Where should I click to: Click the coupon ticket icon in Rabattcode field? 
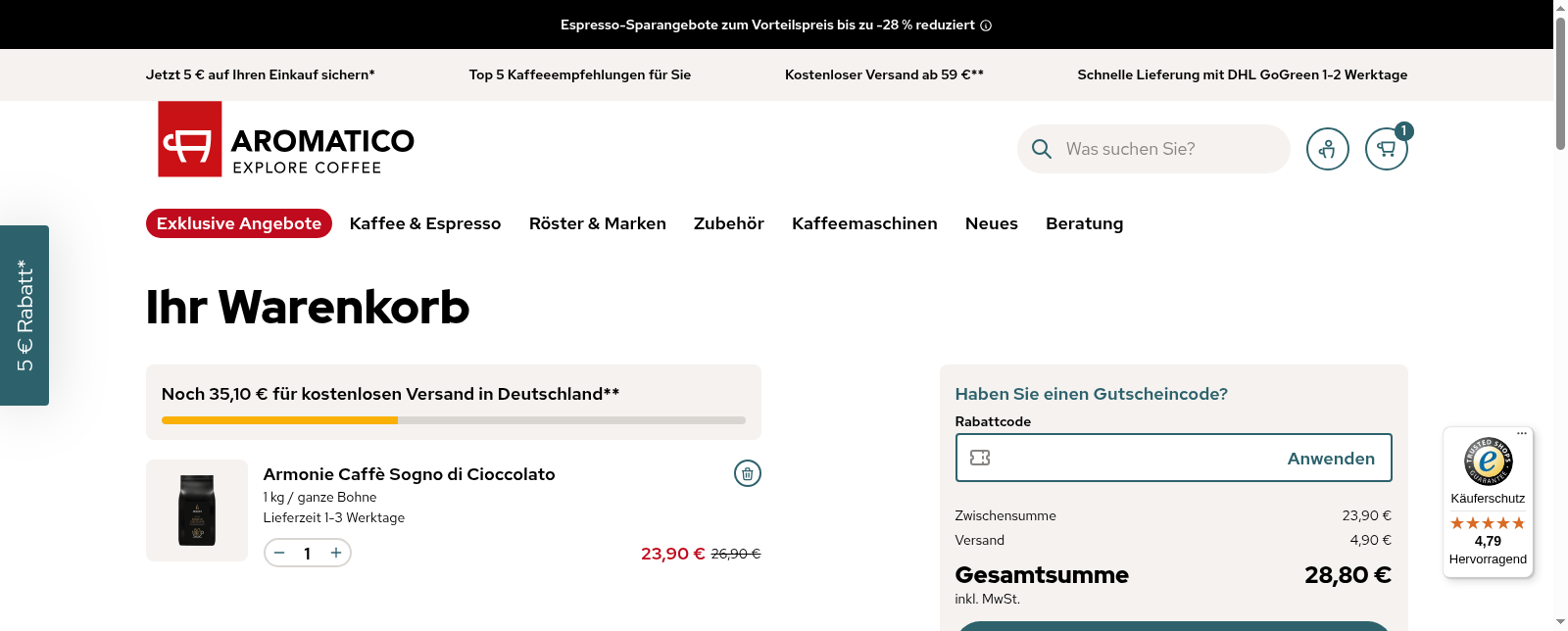980,458
